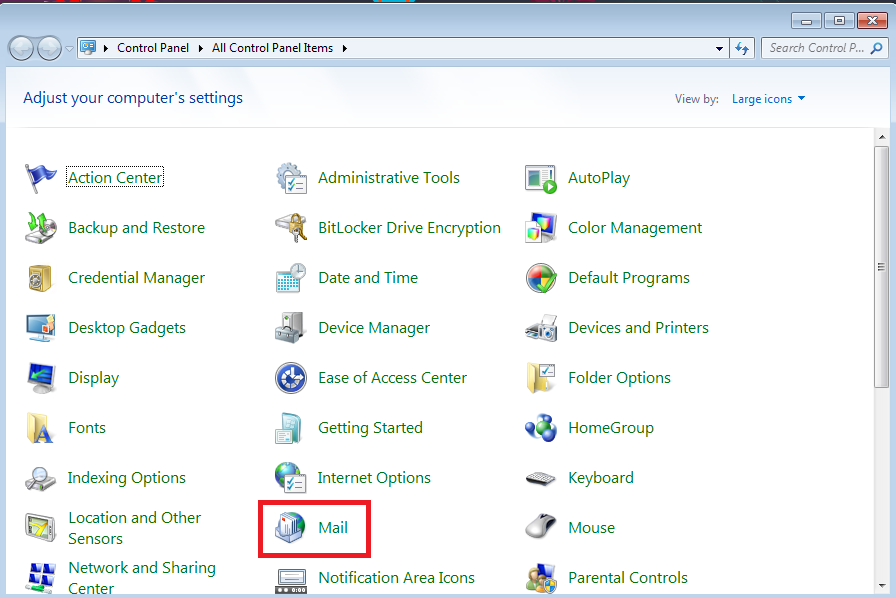Go back with the Back arrow button
896x598 pixels.
point(21,49)
